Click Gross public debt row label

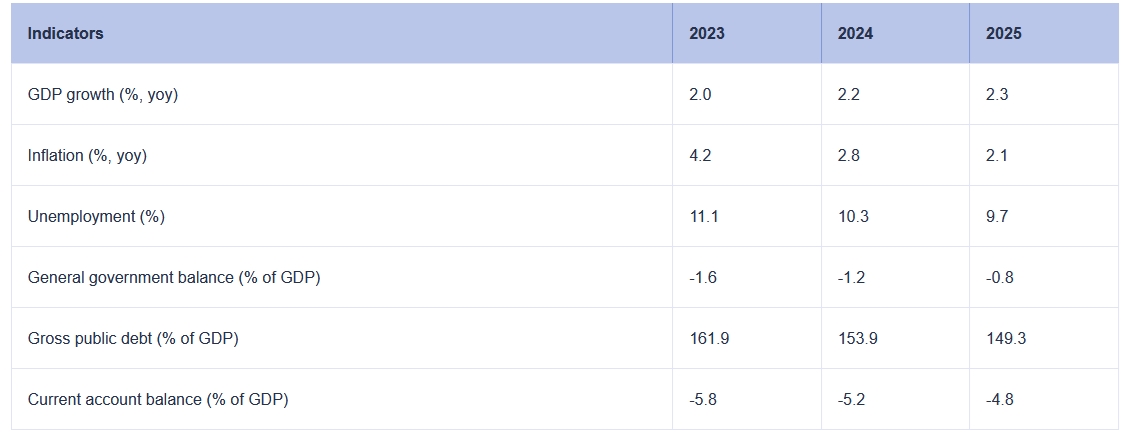pyautogui.click(x=133, y=338)
